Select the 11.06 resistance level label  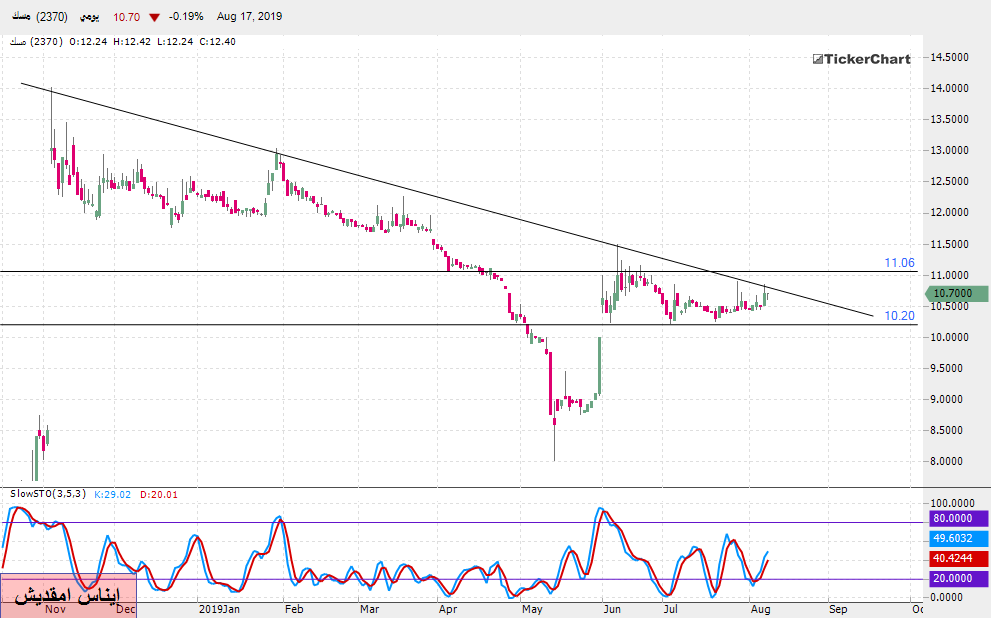tap(899, 263)
